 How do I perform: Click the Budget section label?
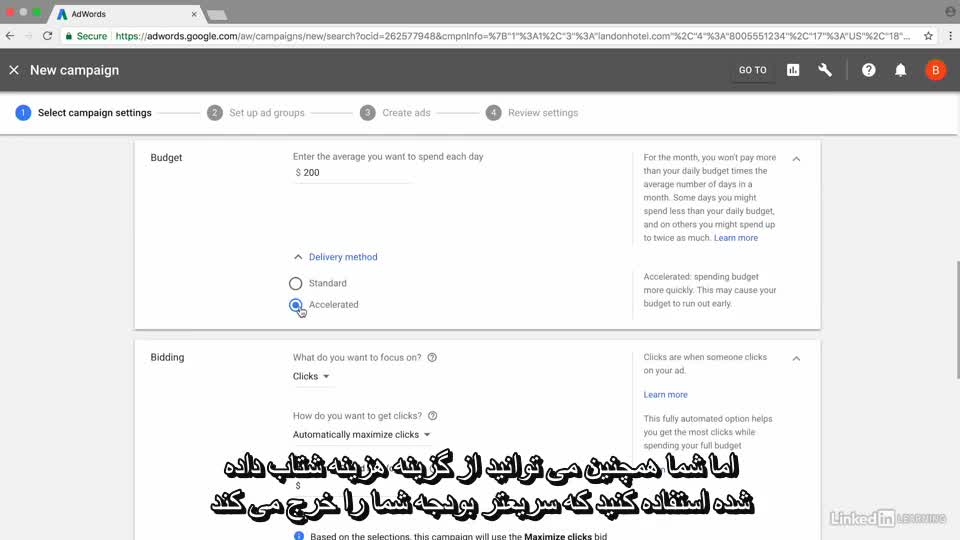click(x=166, y=157)
